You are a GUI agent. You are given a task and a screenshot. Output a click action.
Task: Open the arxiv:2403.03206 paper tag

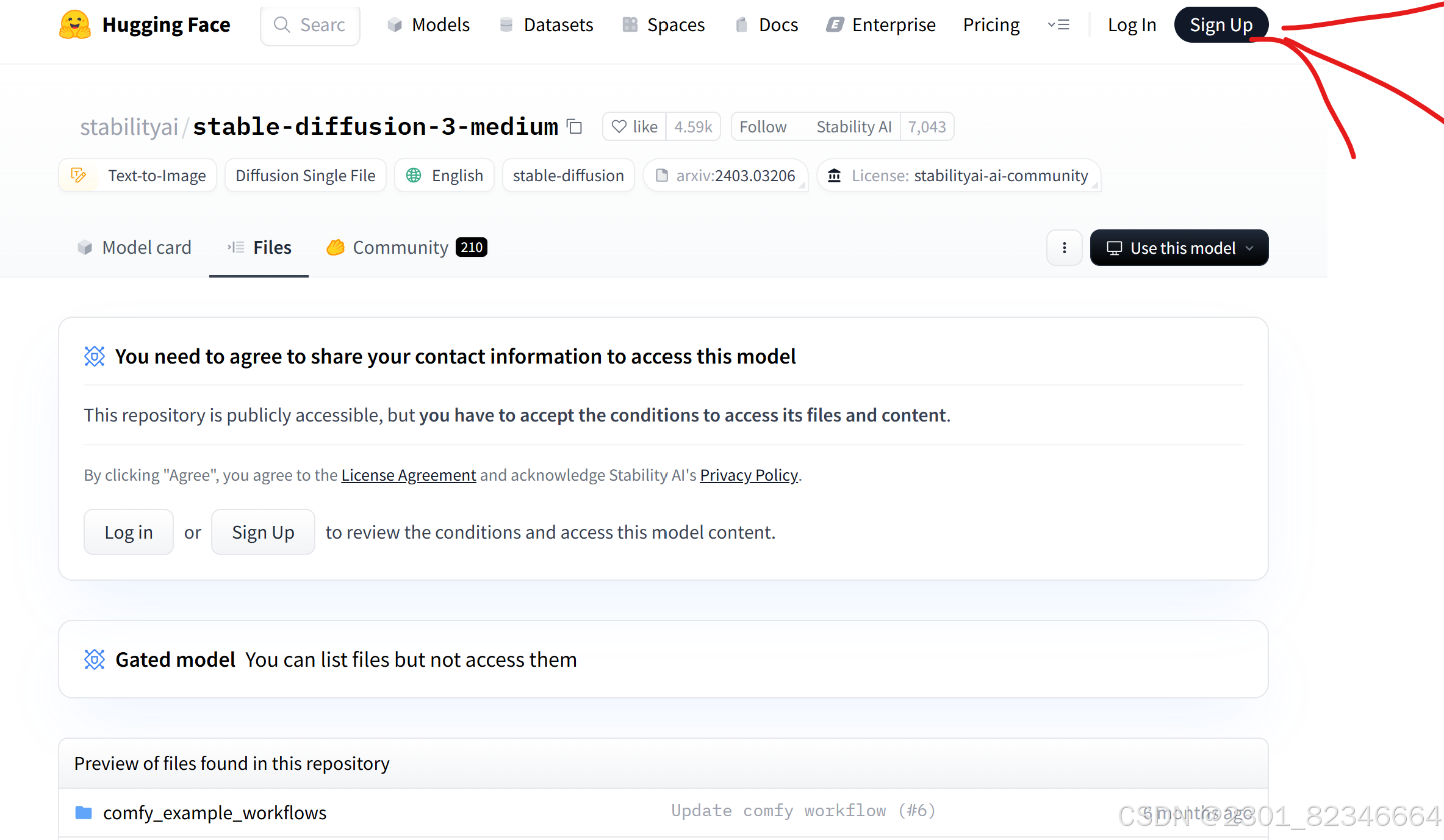click(725, 176)
